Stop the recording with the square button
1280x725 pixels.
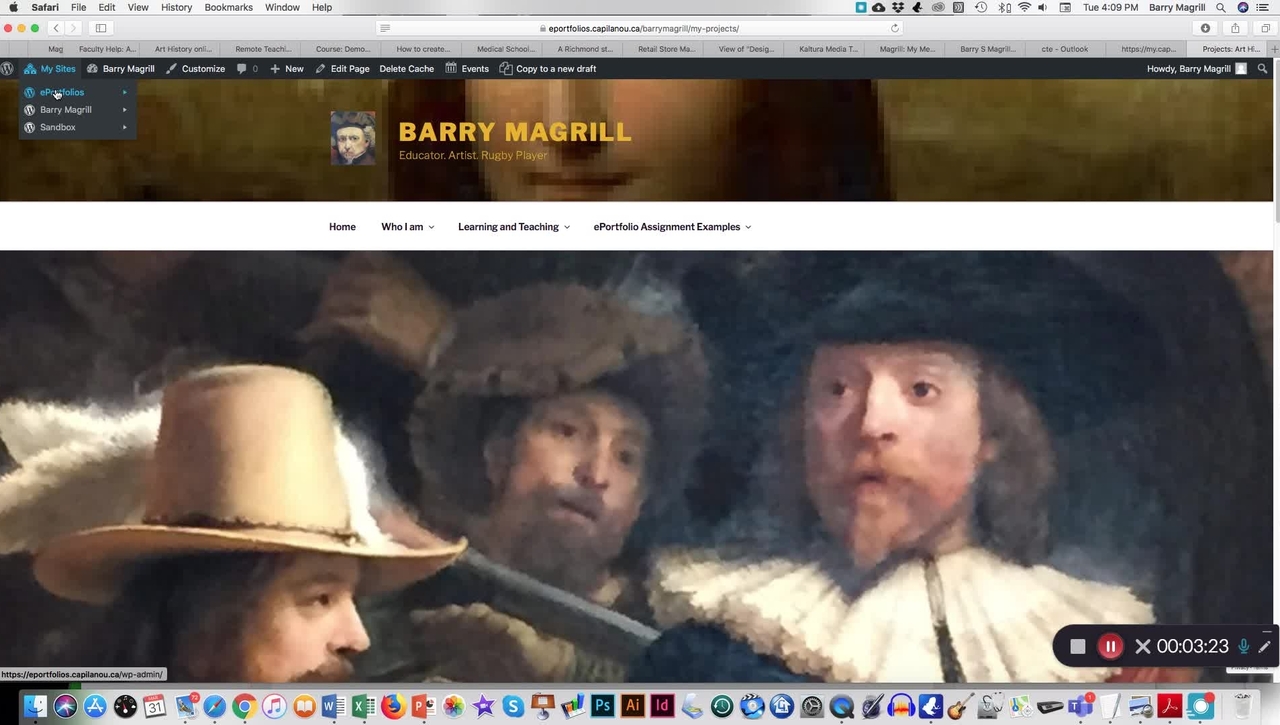[x=1077, y=646]
